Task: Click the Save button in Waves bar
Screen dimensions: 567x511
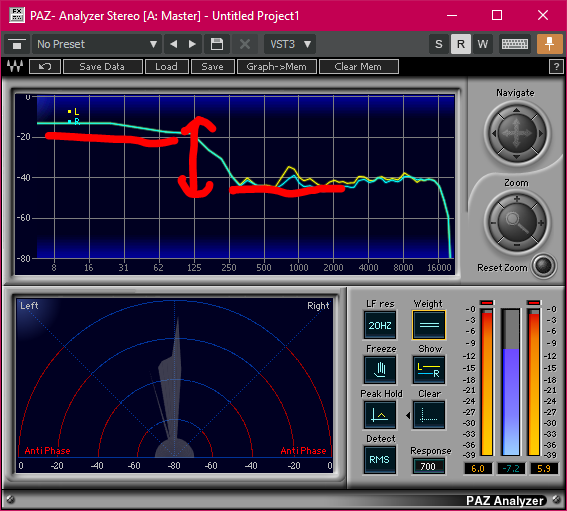Action: coord(213,67)
